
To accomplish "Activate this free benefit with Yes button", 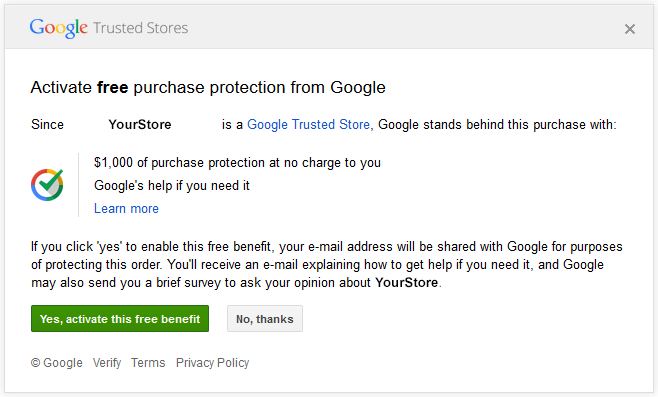I will tap(120, 319).
